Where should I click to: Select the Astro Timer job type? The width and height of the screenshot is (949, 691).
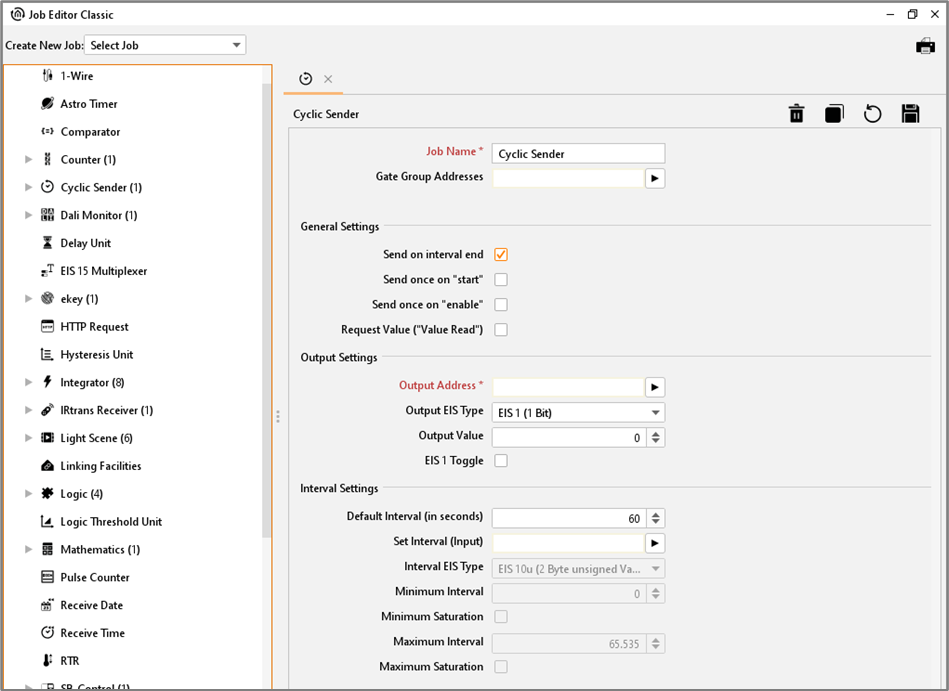89,104
